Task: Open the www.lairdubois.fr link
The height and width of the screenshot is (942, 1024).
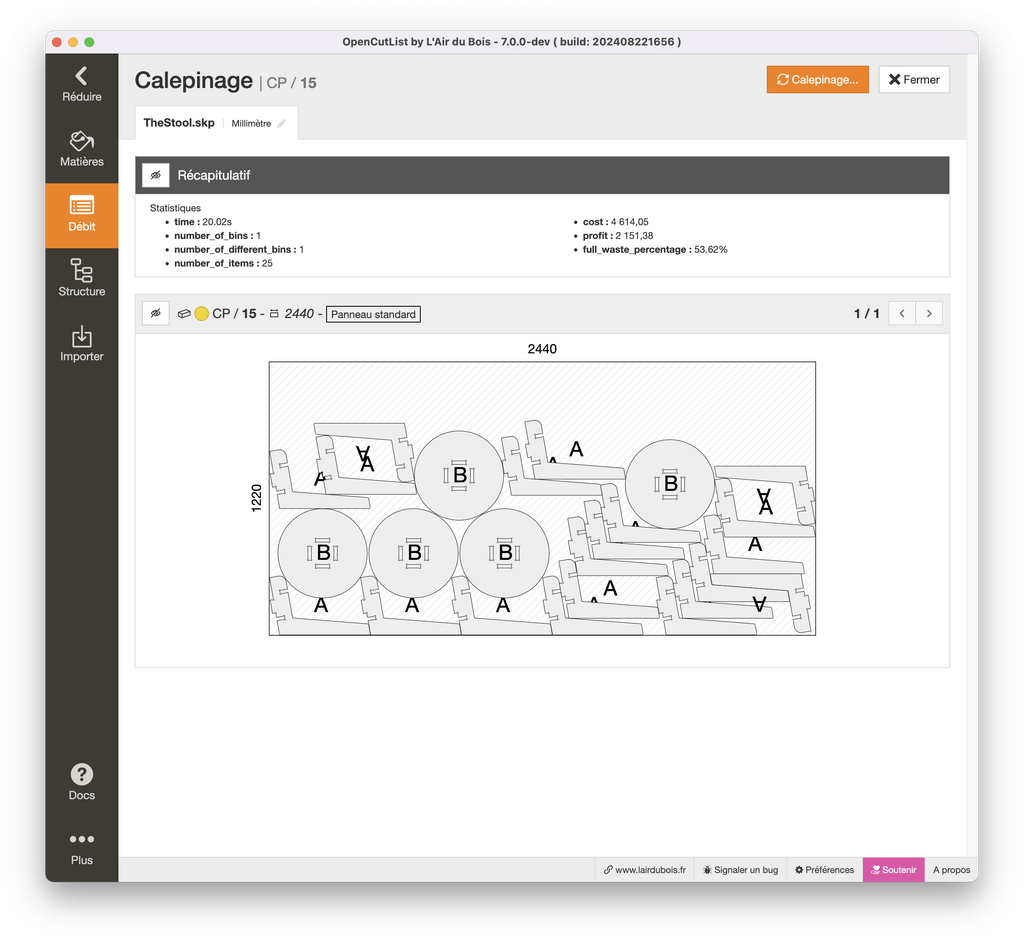Action: click(645, 869)
